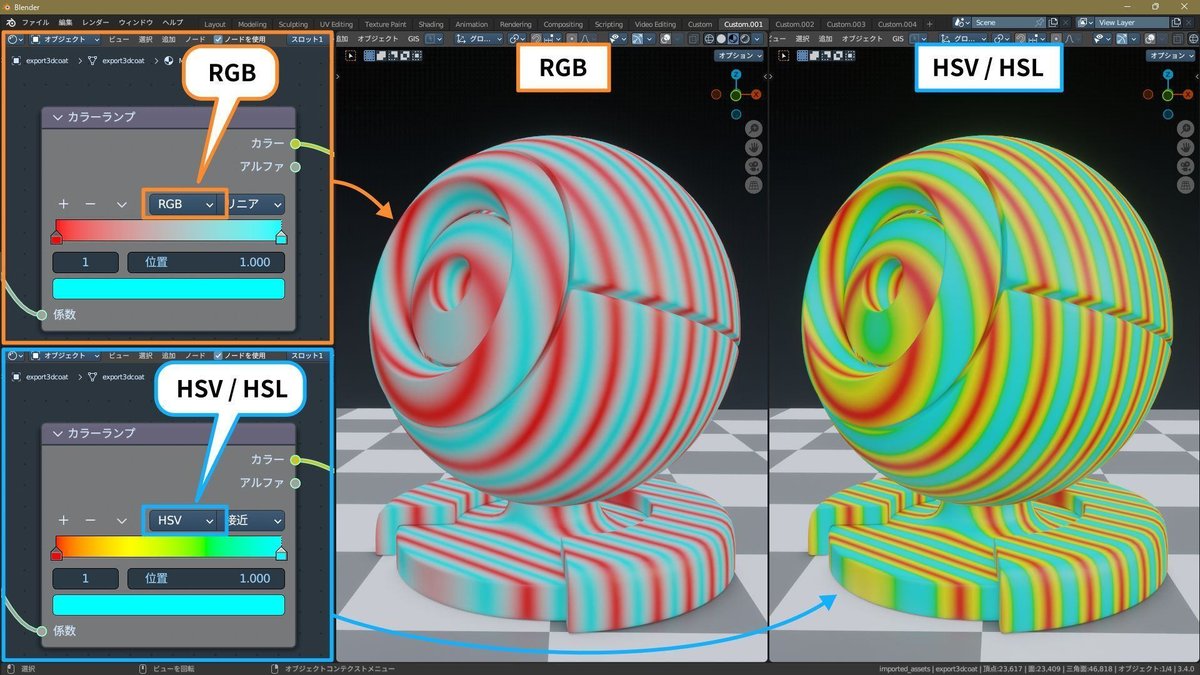Screen dimensions: 1200x675
Task: Click カラー output socket of top color ramp
Action: (295, 144)
